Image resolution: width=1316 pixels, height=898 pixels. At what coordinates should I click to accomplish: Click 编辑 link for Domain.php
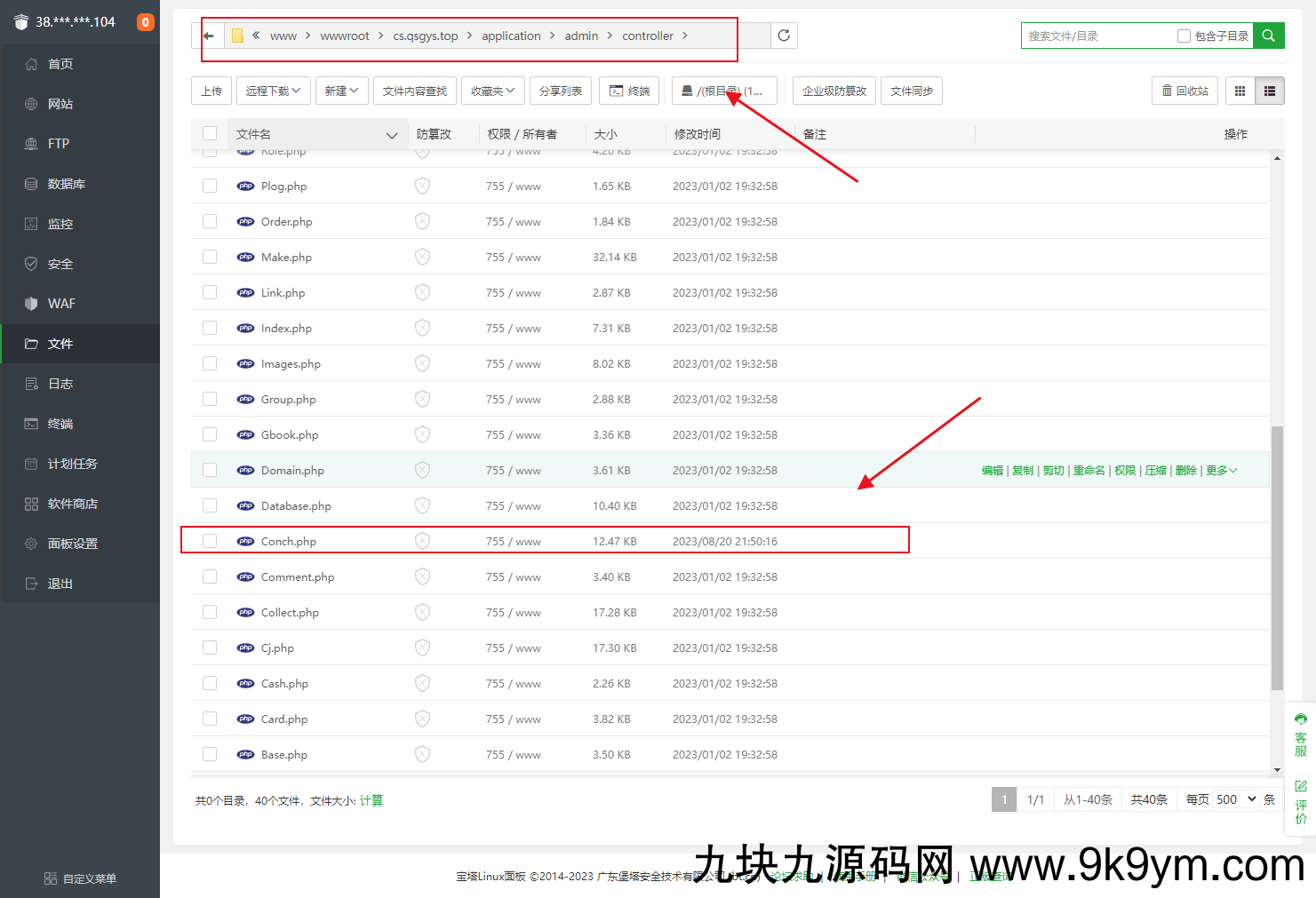click(x=992, y=470)
